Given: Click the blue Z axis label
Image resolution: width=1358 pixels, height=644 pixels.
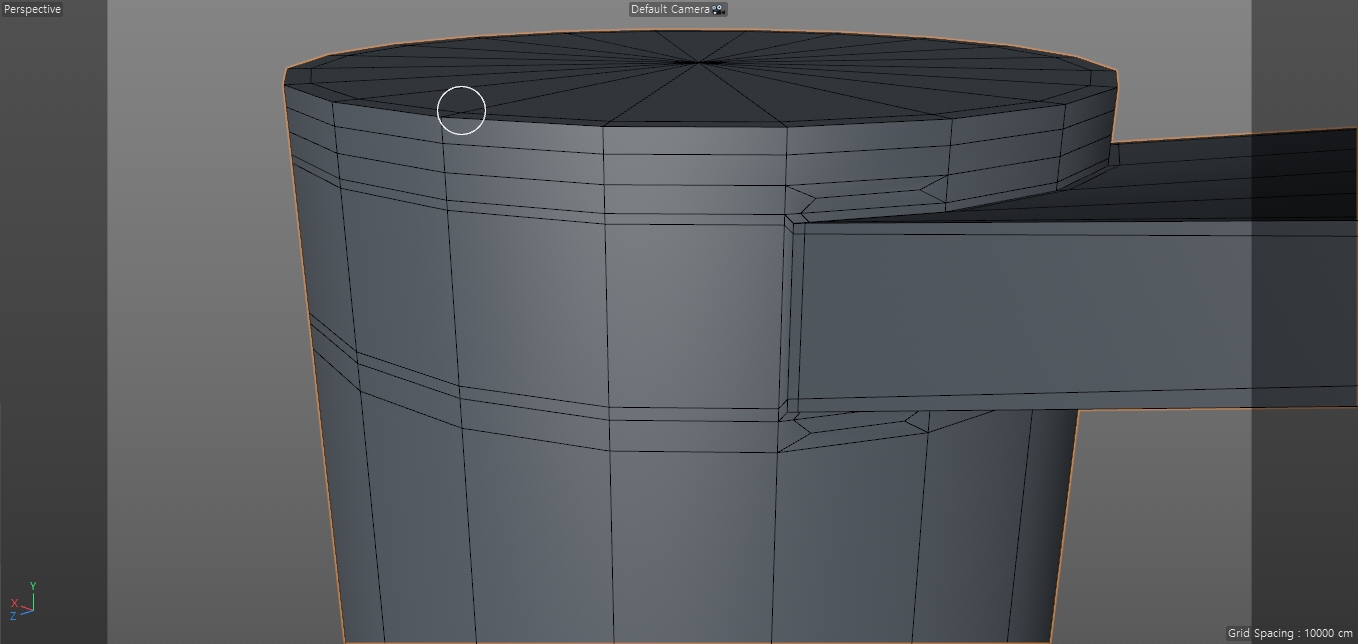Looking at the screenshot, I should 13,616.
